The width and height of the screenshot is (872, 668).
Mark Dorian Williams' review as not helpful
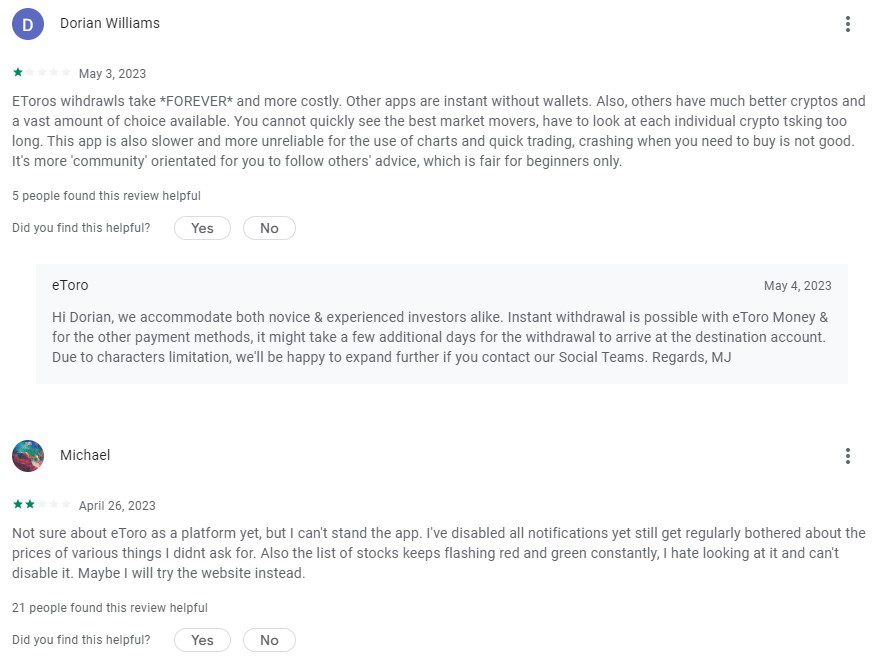click(x=269, y=228)
